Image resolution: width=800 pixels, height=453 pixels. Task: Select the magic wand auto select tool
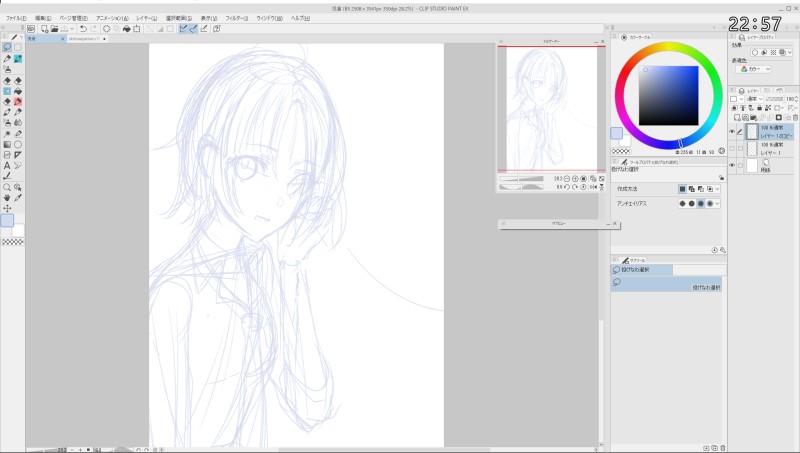[x=7, y=134]
